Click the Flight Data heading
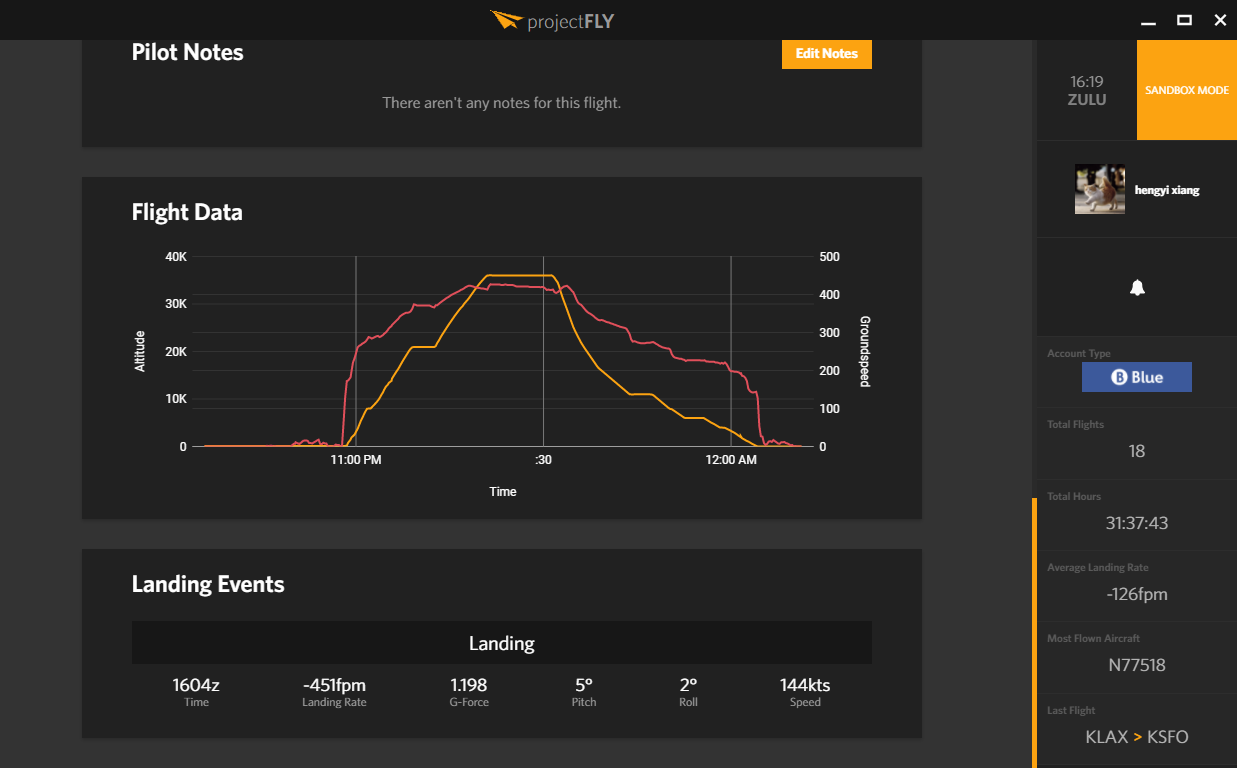1237x768 pixels. point(187,212)
